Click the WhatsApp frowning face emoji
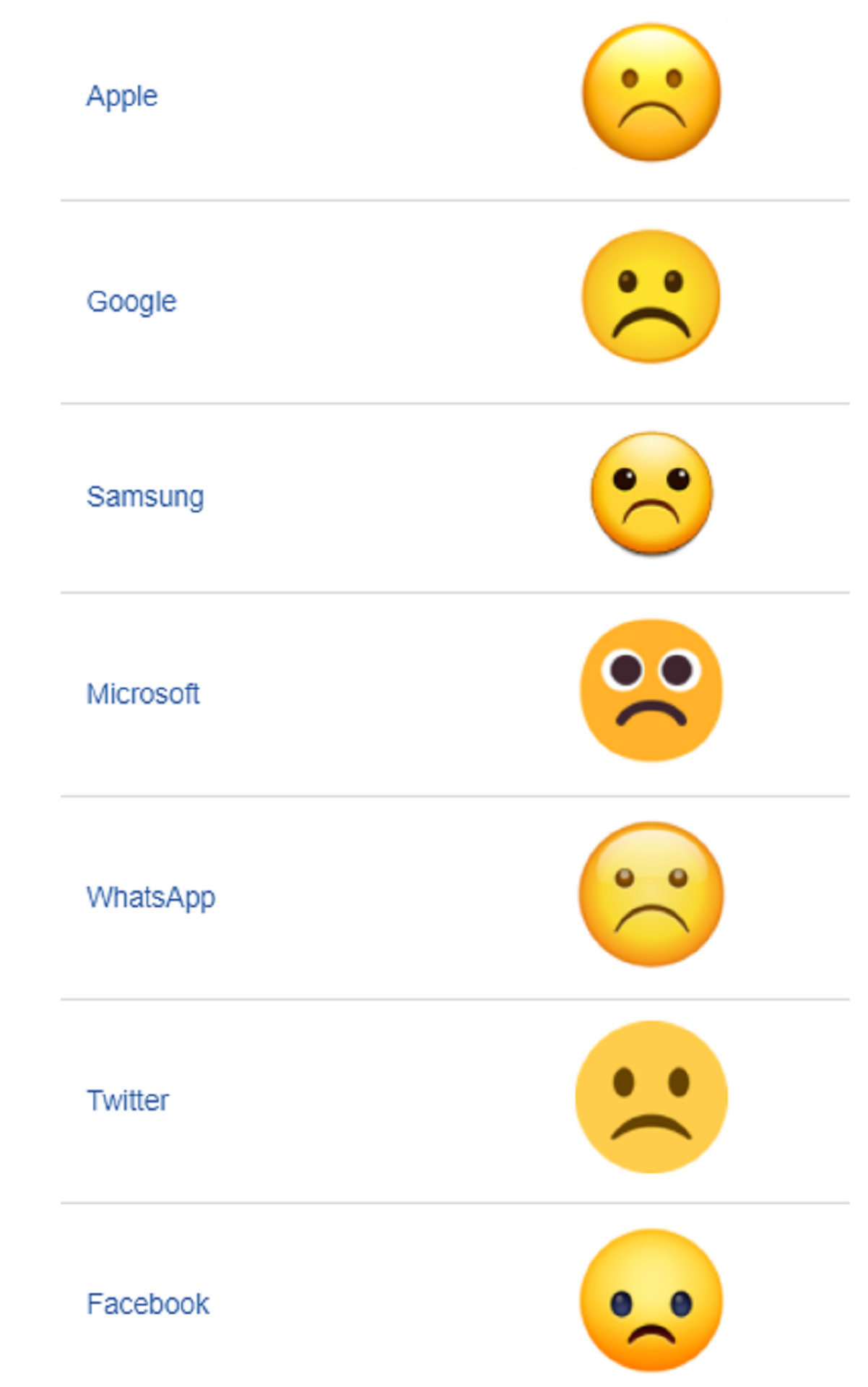The image size is (868, 1387). 651,894
